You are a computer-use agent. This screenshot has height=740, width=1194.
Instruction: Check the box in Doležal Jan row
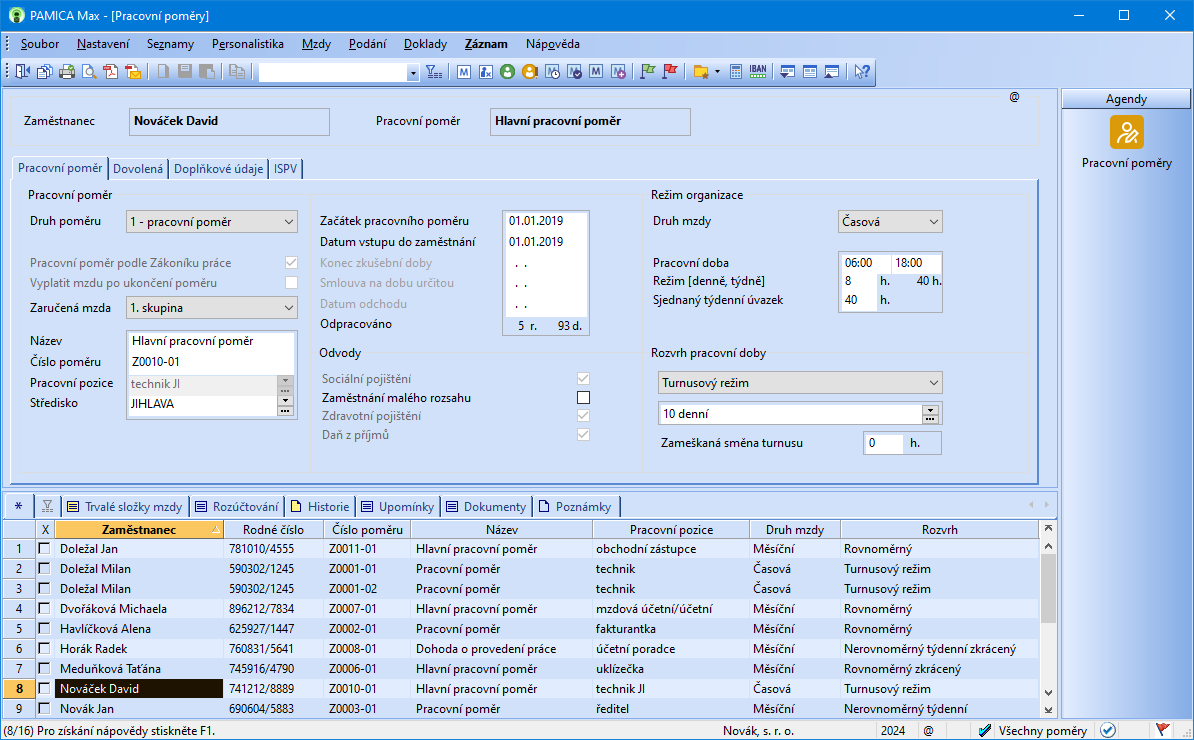45,548
